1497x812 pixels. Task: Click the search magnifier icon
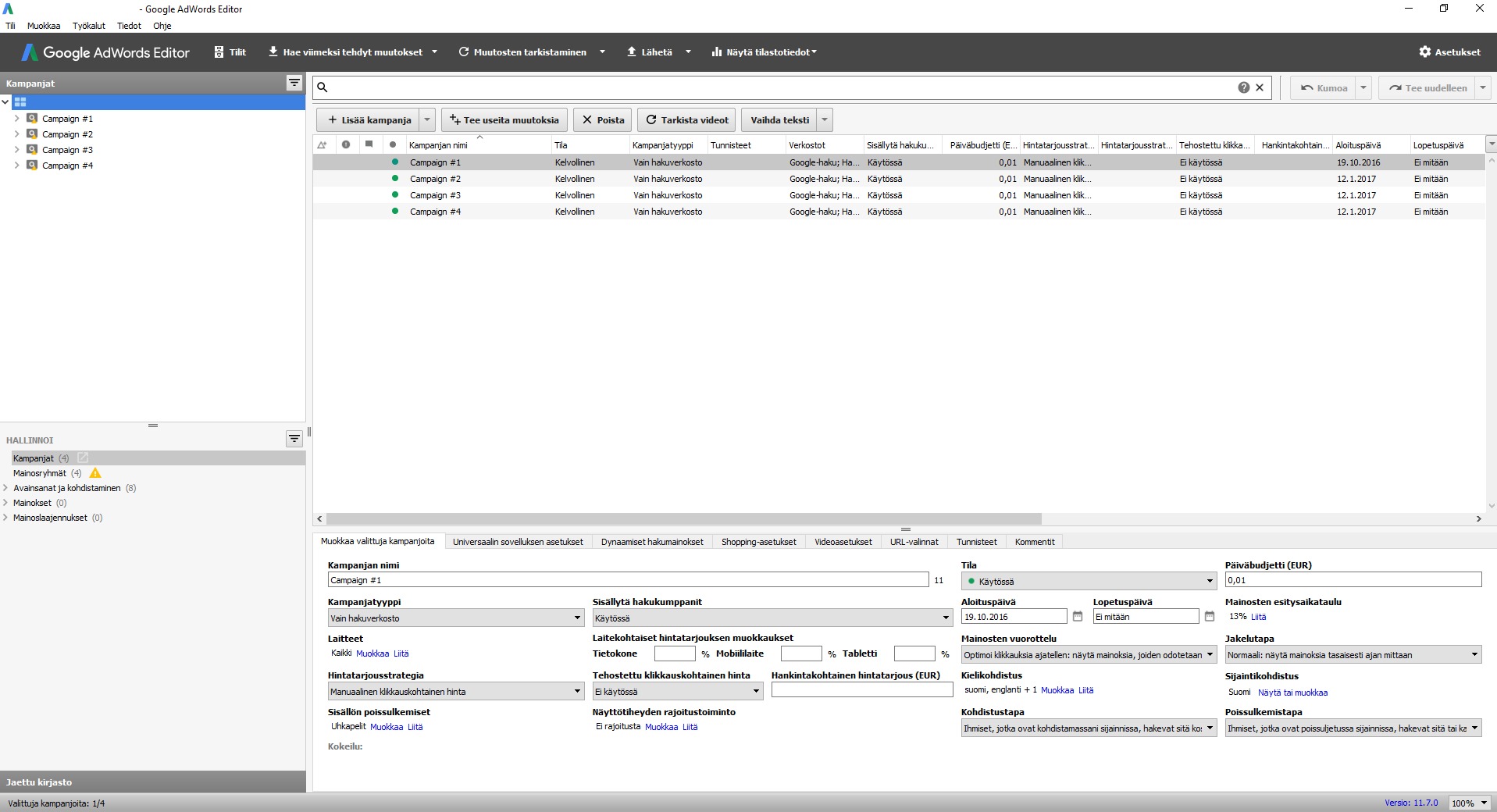tap(323, 87)
